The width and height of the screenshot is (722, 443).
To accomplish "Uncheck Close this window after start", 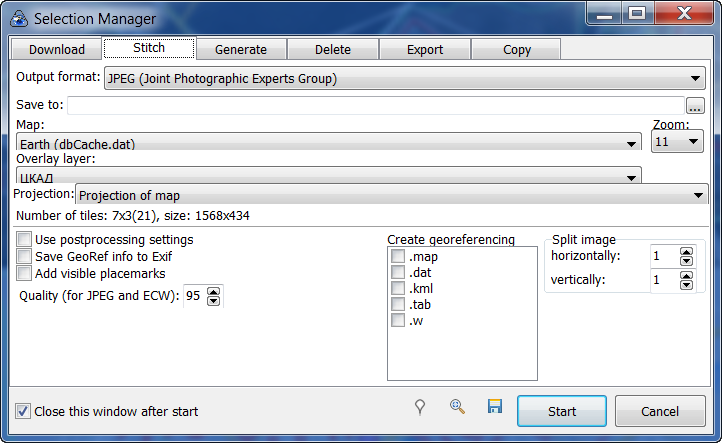I will coord(24,411).
